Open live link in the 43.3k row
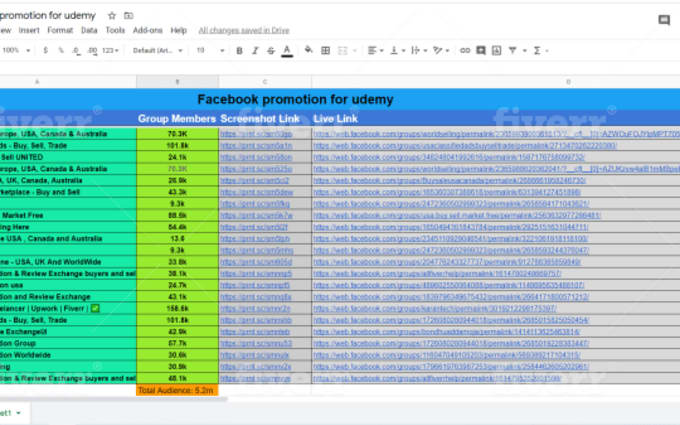Viewport: 680px width, 425px height. tap(447, 192)
